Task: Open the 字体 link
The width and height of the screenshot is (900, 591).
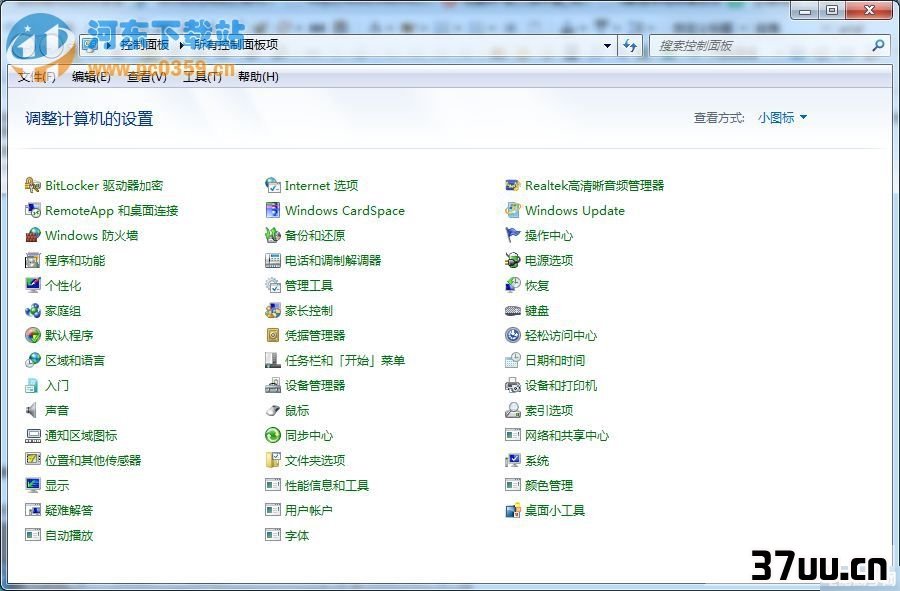Action: 297,535
